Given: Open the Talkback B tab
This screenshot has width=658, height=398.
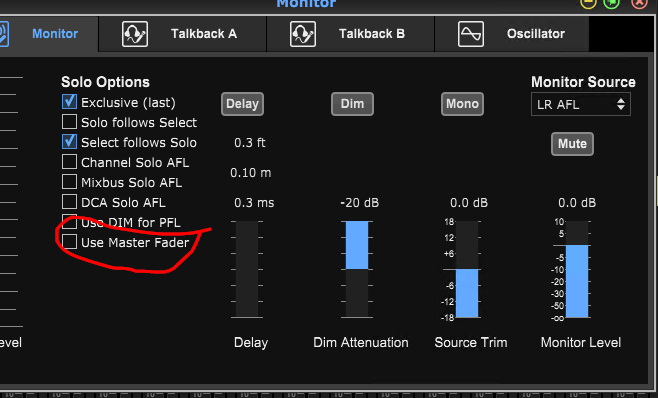Looking at the screenshot, I should pyautogui.click(x=350, y=34).
